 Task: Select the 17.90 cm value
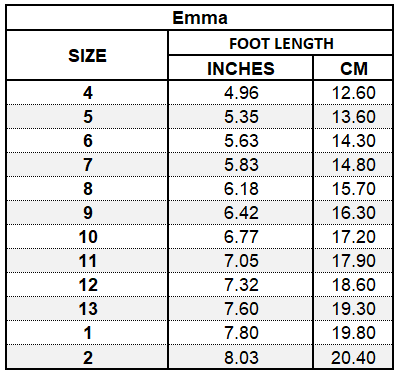353,261
